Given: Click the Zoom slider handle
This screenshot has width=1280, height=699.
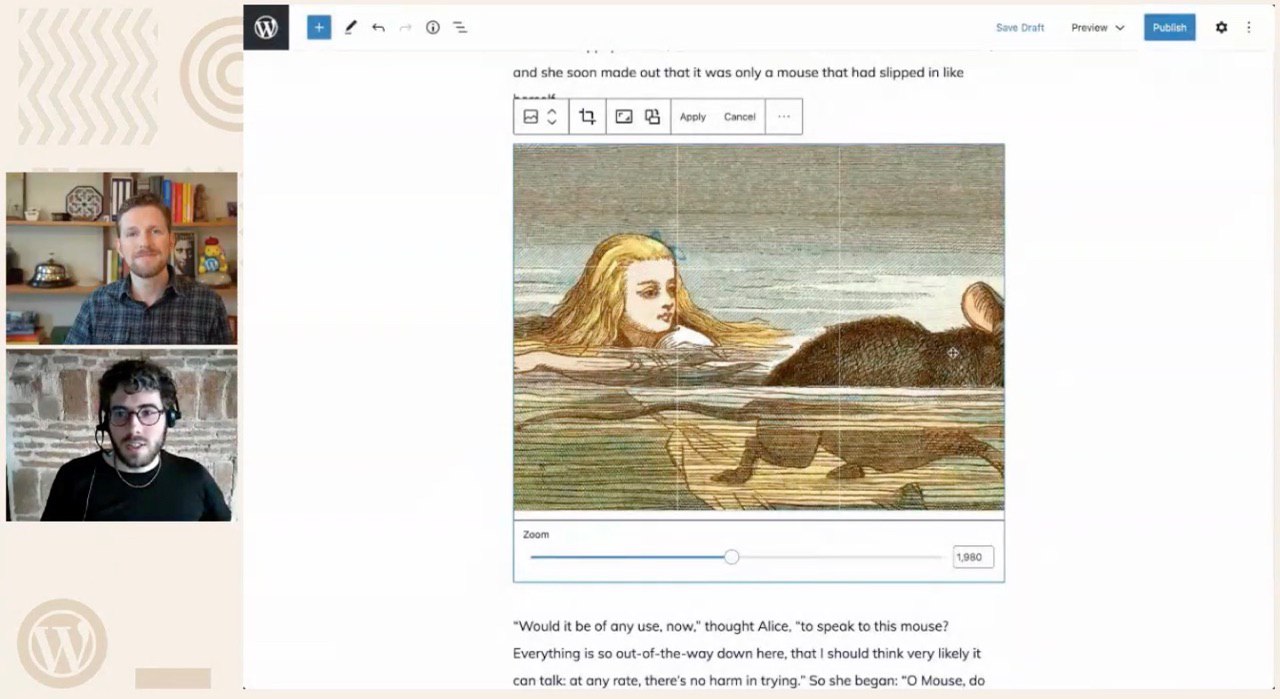Looking at the screenshot, I should pos(732,557).
